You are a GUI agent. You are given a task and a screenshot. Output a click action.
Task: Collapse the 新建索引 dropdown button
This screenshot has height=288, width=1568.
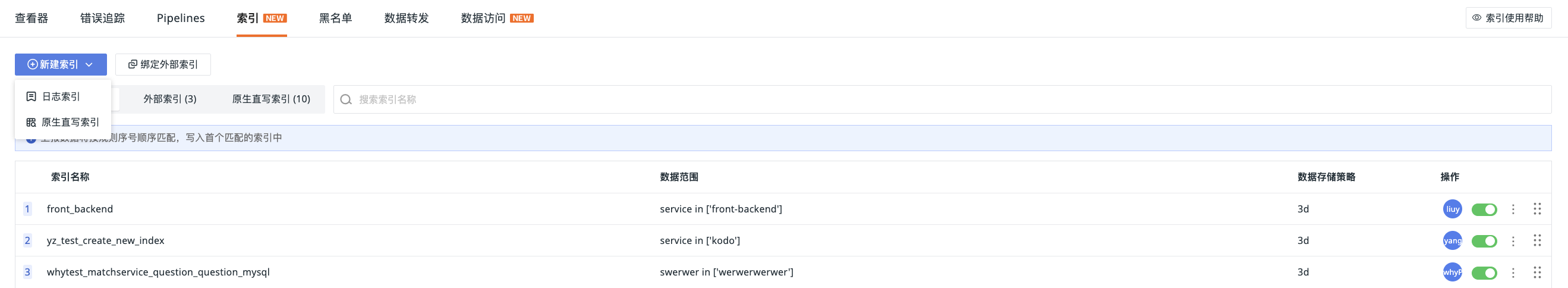click(61, 64)
